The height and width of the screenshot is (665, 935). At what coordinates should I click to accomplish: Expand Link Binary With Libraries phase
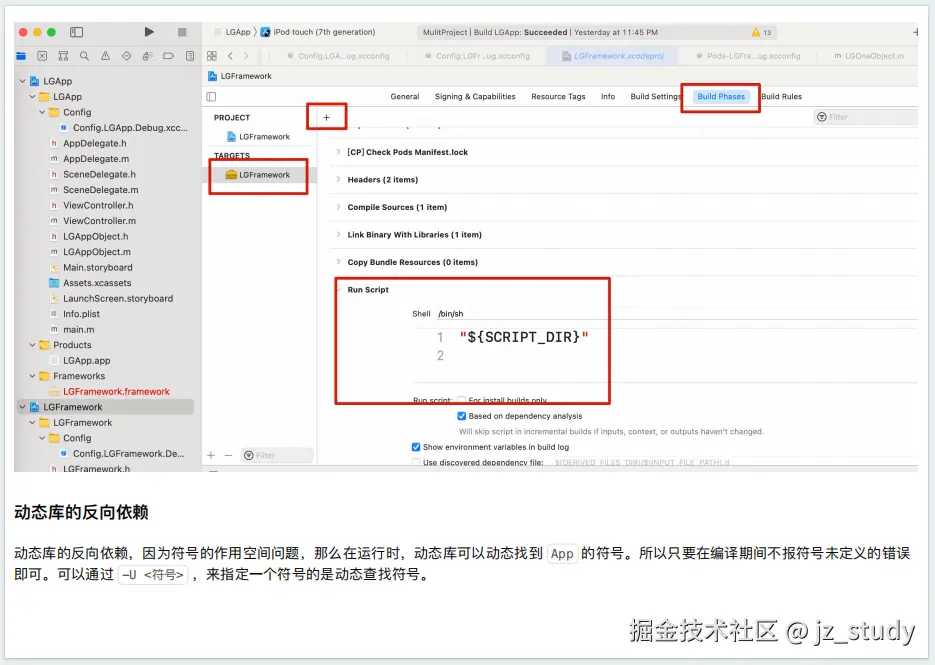pos(338,234)
